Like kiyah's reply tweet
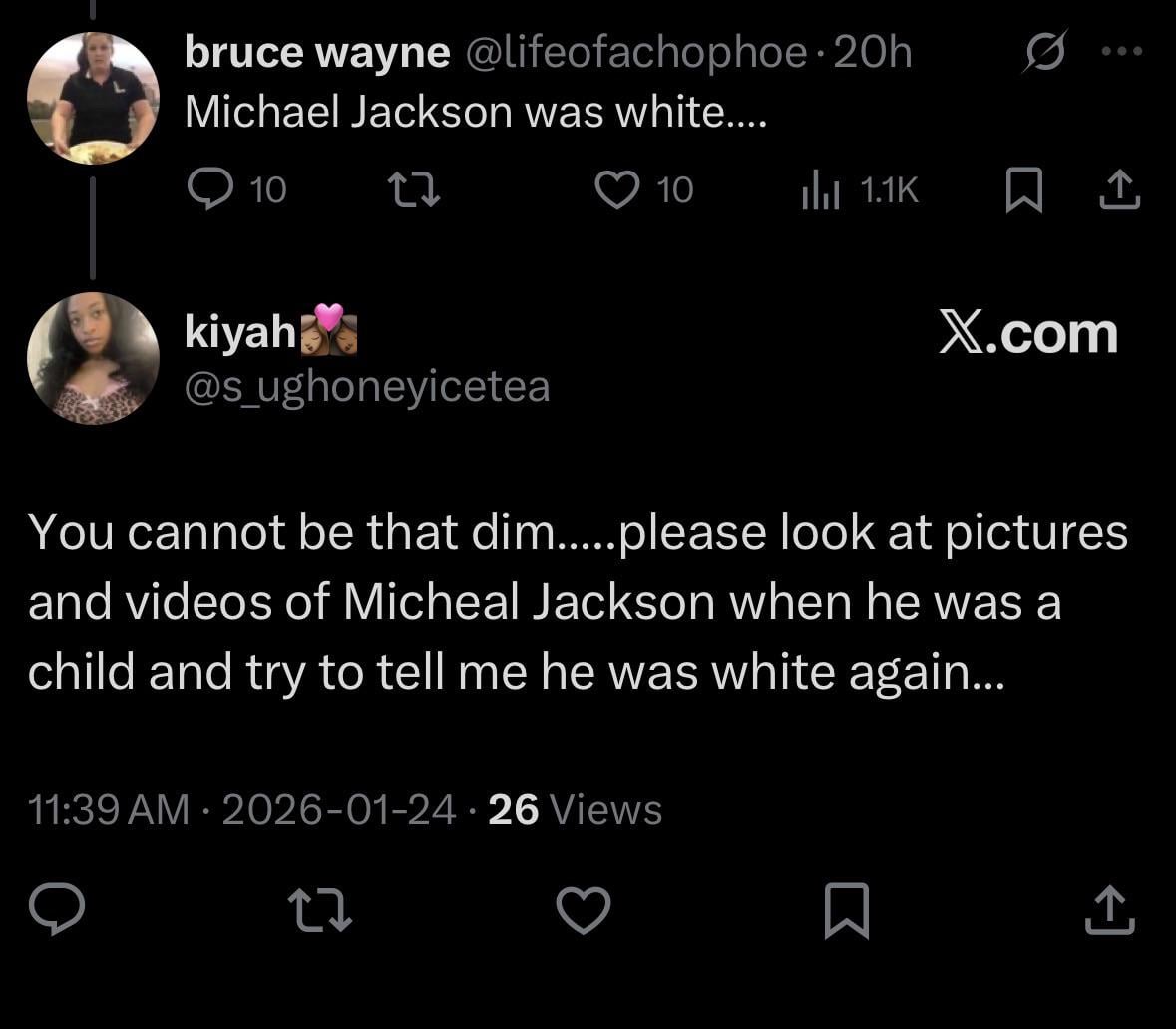Screen dimensions: 1176x1029 coord(584,910)
